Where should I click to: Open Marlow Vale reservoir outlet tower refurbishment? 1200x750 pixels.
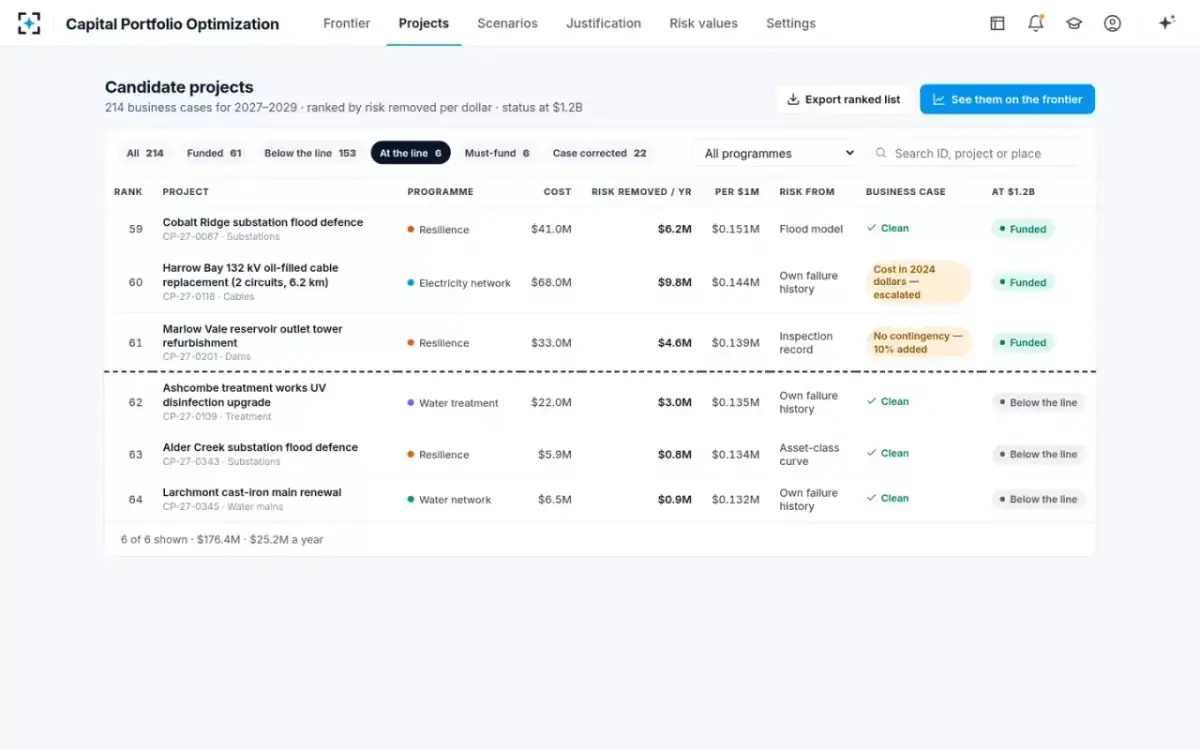[252, 336]
